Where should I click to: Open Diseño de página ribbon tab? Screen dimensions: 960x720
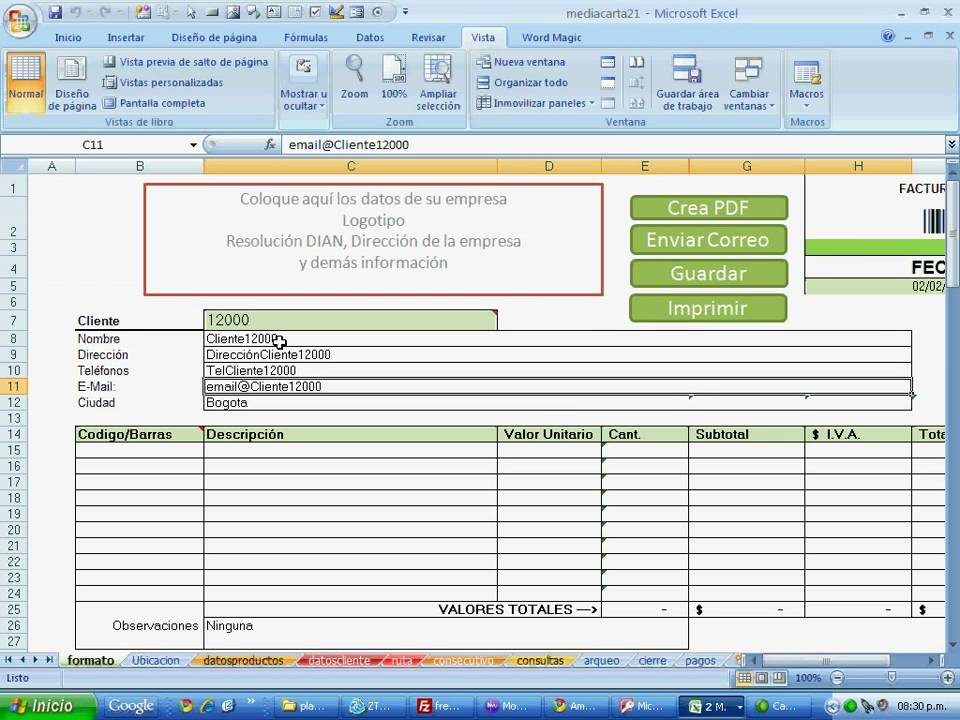tap(214, 37)
